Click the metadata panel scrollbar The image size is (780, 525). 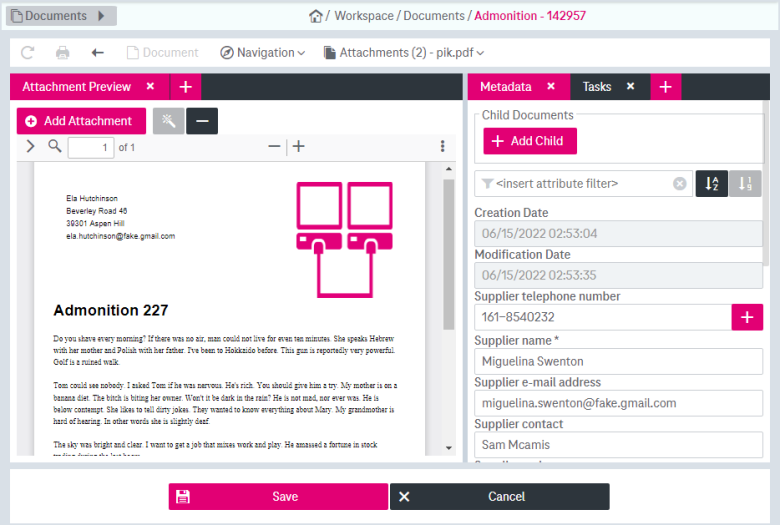766,183
